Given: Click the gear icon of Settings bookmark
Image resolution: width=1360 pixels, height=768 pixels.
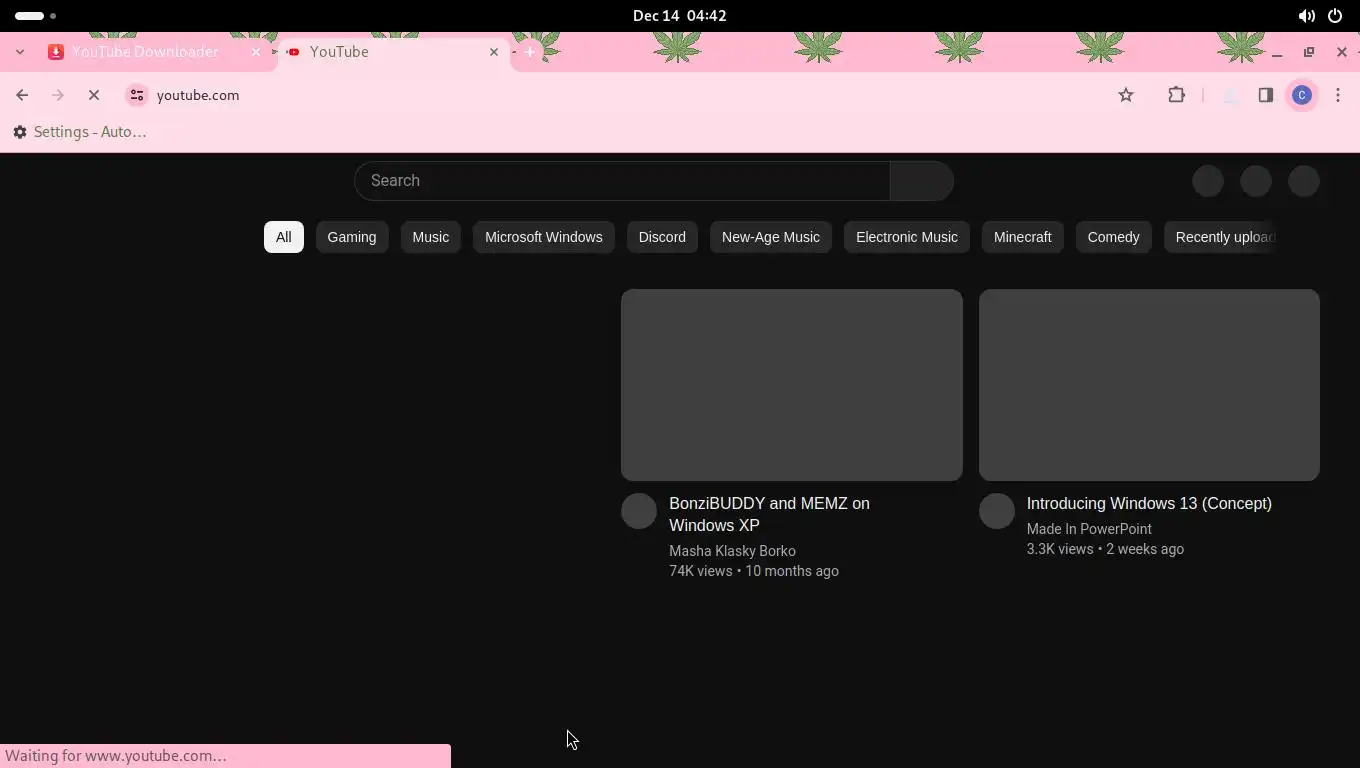Looking at the screenshot, I should (20, 132).
